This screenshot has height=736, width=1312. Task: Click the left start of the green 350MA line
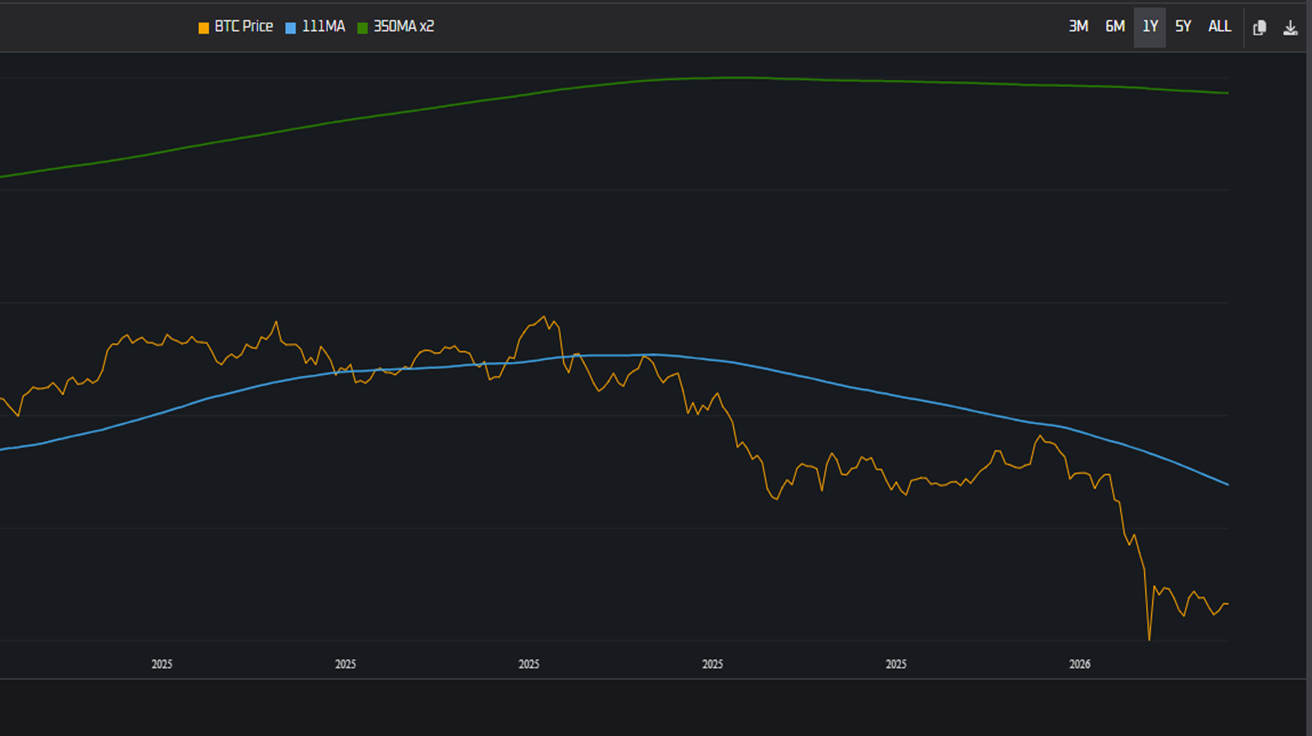click(3, 176)
